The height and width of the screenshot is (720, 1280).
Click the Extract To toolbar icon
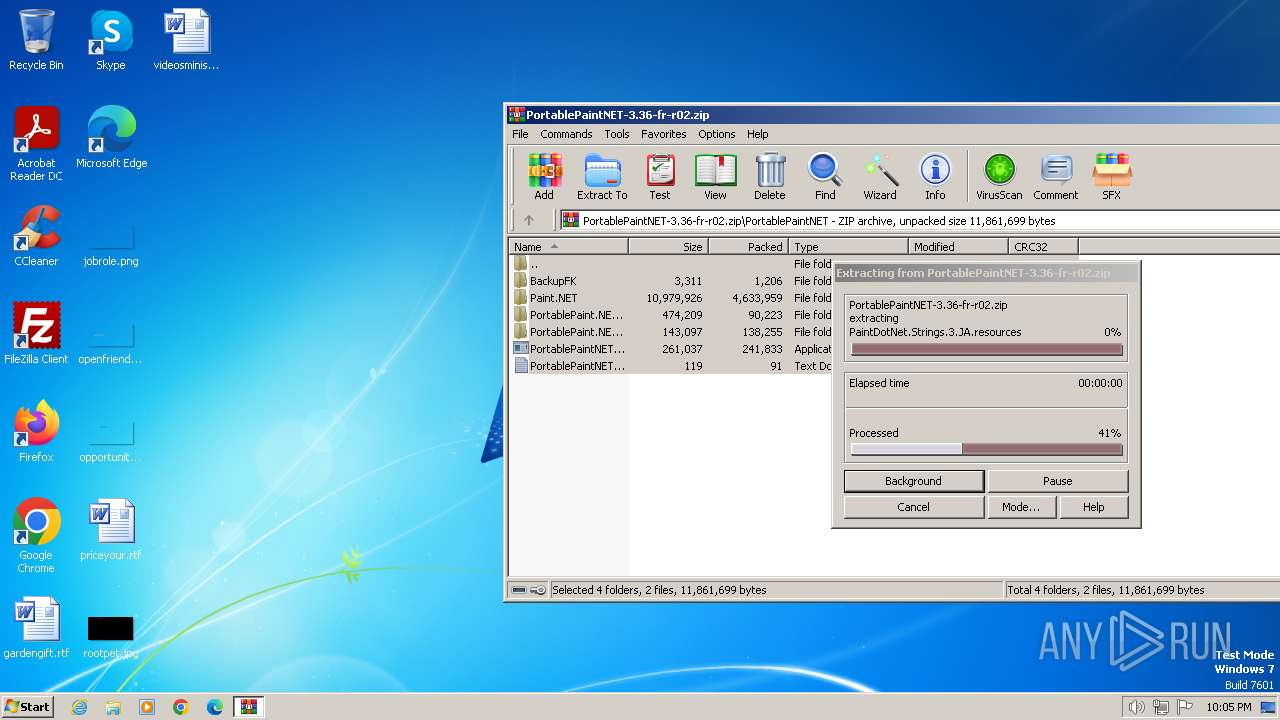click(x=602, y=177)
